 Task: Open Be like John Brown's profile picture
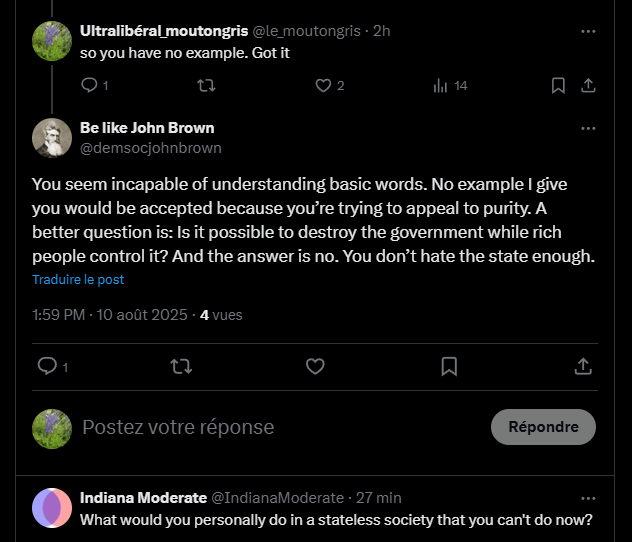click(52, 138)
